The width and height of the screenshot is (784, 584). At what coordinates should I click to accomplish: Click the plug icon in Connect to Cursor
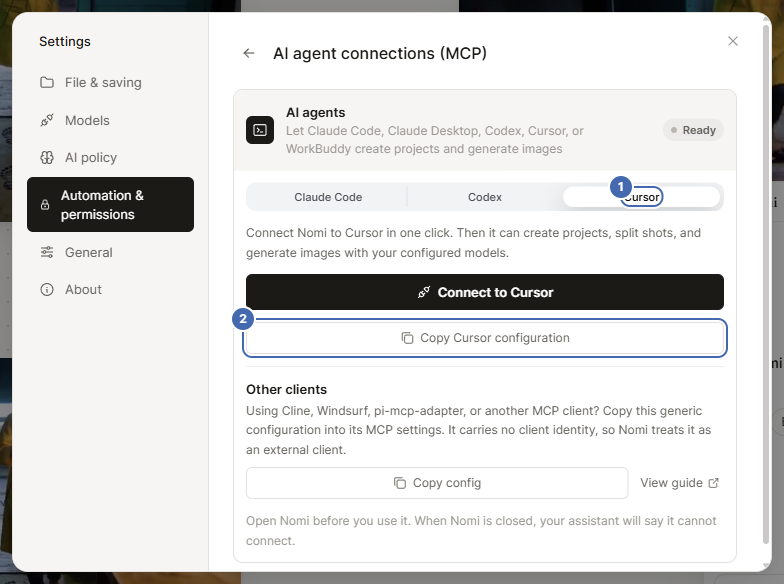pos(424,292)
